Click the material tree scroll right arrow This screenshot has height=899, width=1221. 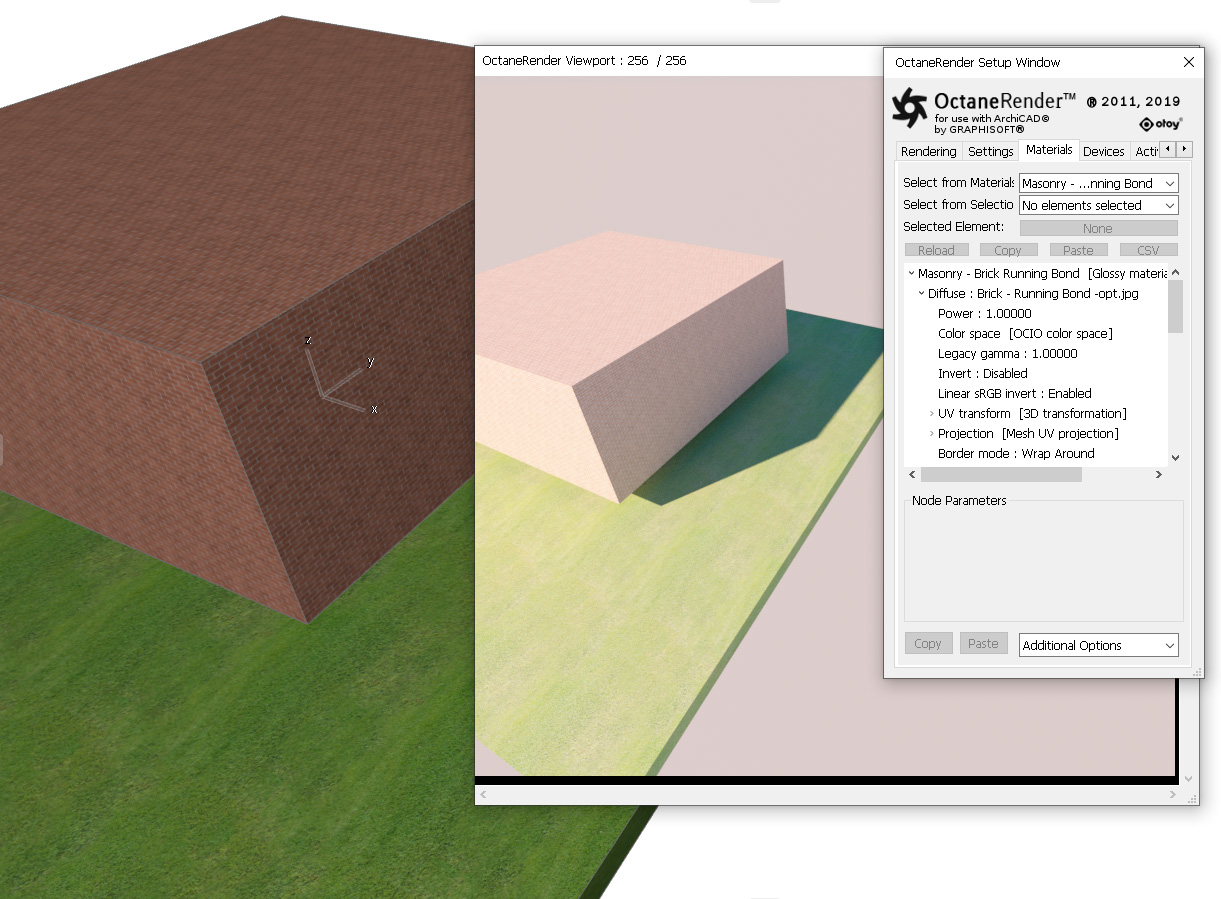[1159, 474]
